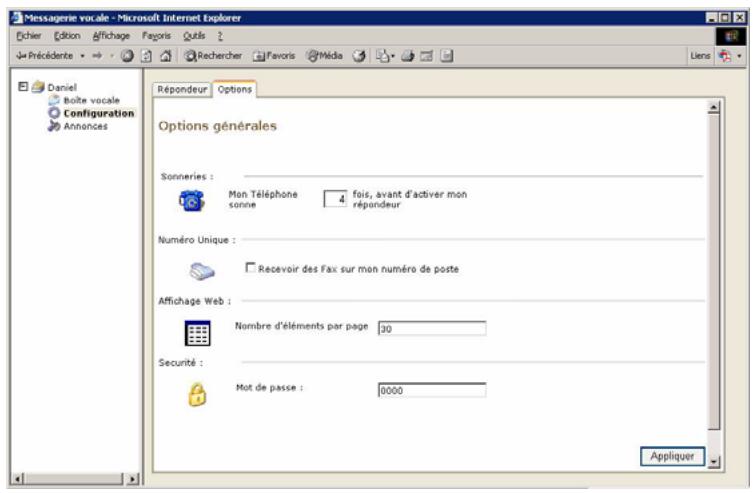Click the Média toolbar button
This screenshot has width=756, height=493.
pyautogui.click(x=324, y=56)
